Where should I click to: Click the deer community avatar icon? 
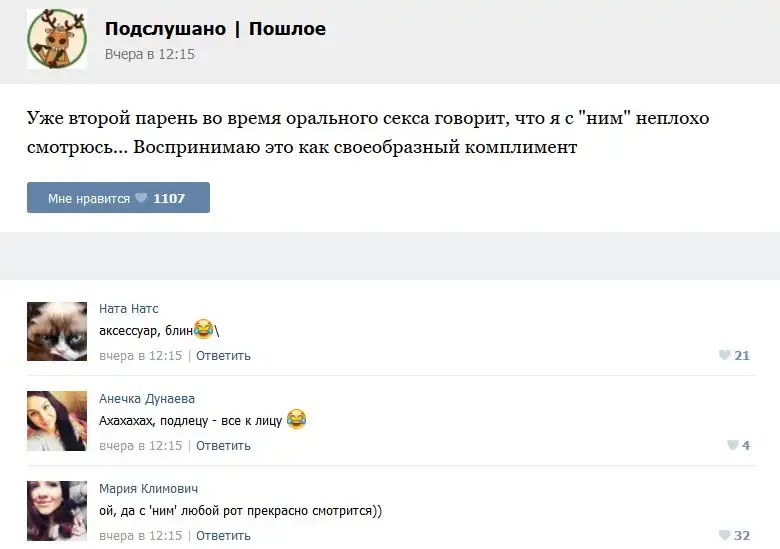coord(57,39)
